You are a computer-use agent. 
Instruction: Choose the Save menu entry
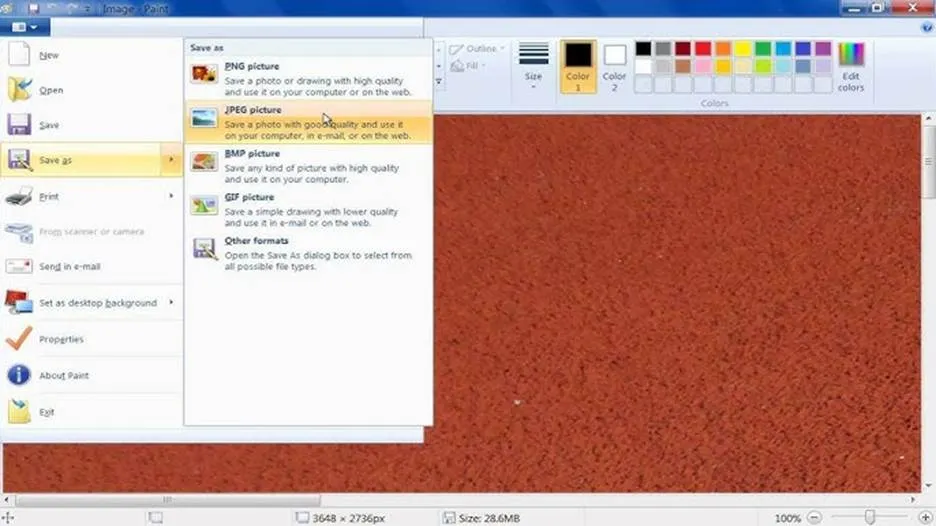point(92,125)
